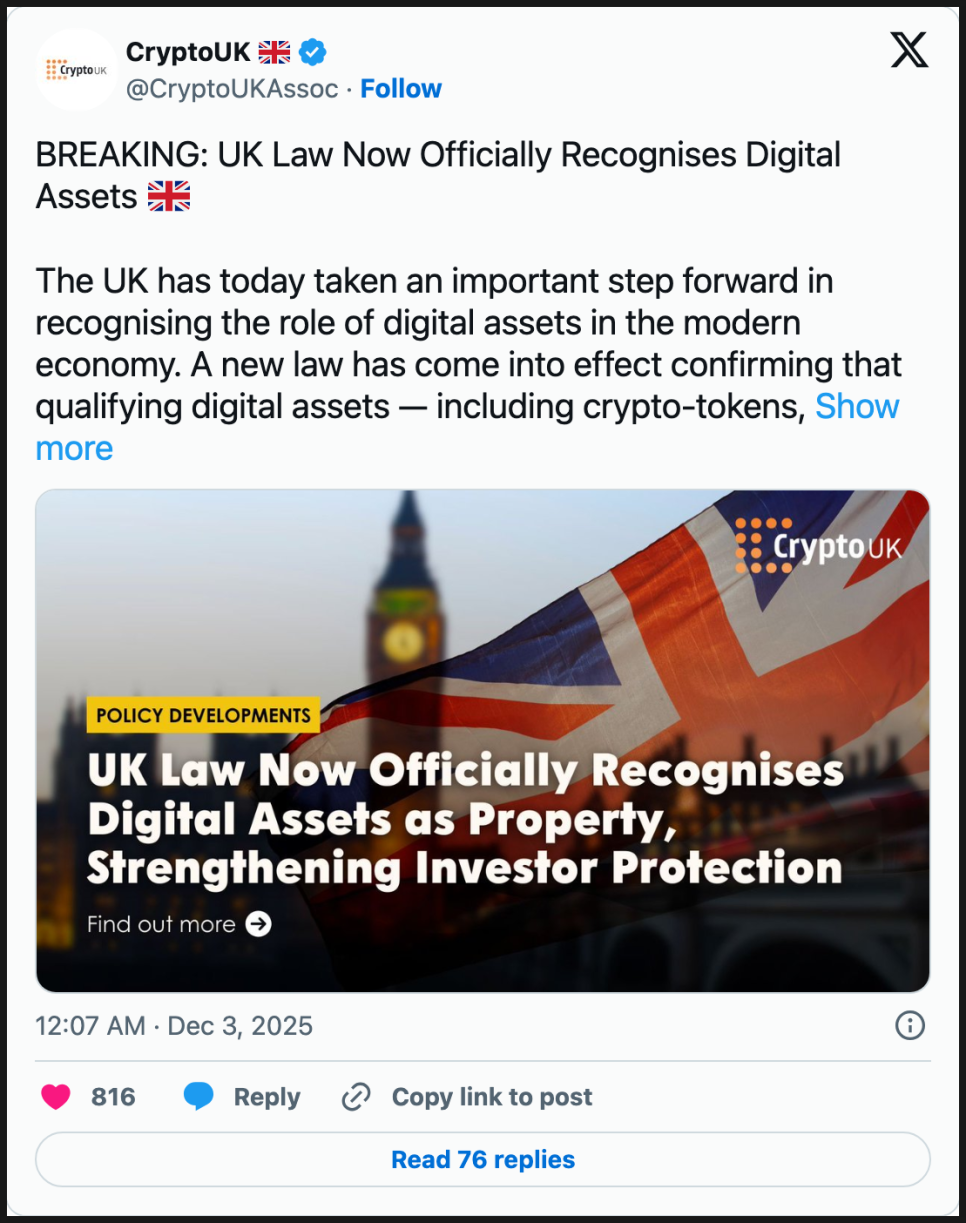
Task: Click the blue verified badge
Action: pyautogui.click(x=314, y=51)
